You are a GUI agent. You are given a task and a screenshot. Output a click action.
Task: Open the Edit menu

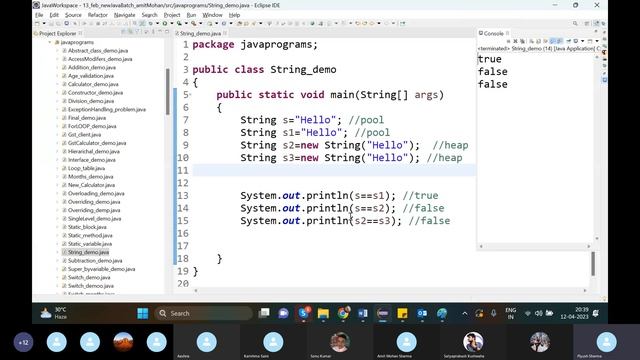tap(54, 15)
